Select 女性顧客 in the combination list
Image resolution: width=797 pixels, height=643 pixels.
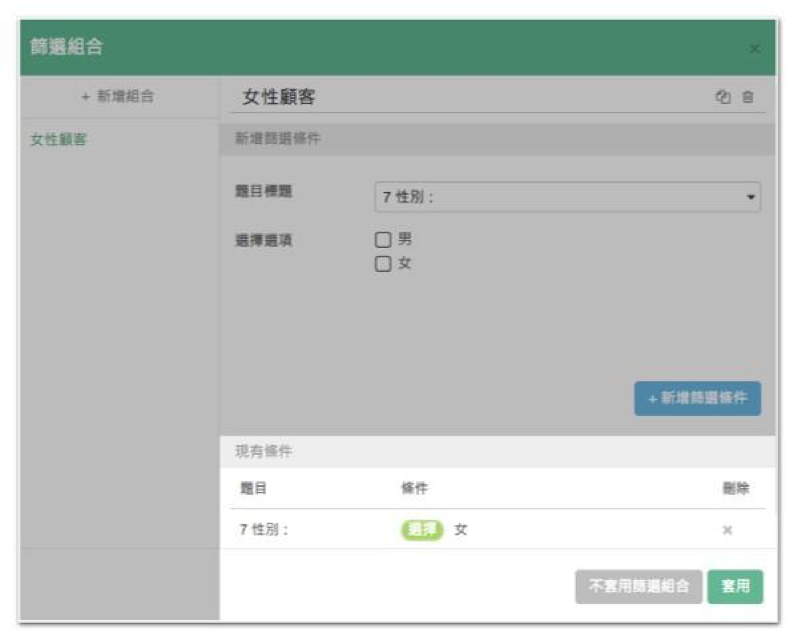click(59, 140)
